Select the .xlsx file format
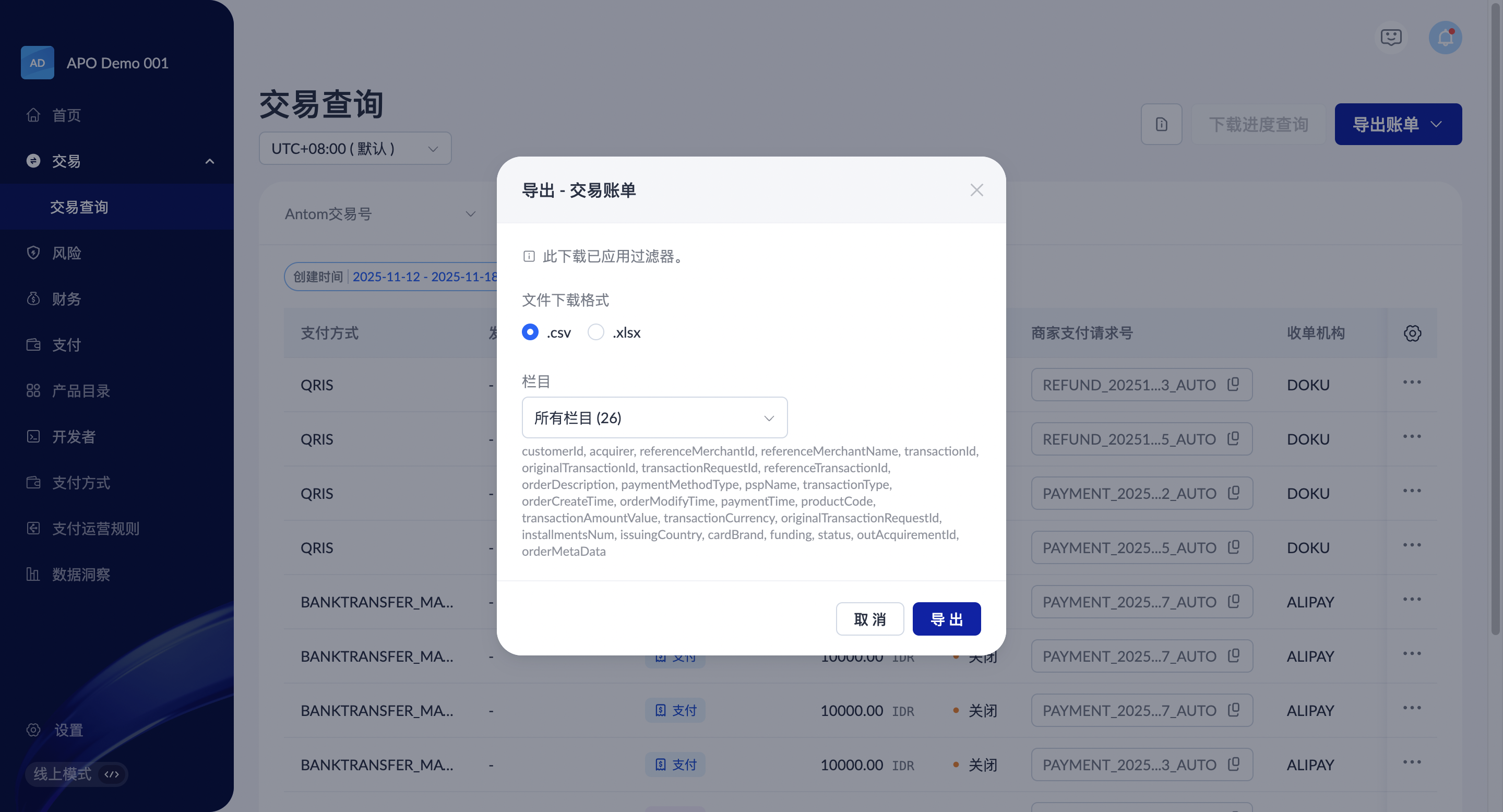The image size is (1503, 812). click(595, 332)
